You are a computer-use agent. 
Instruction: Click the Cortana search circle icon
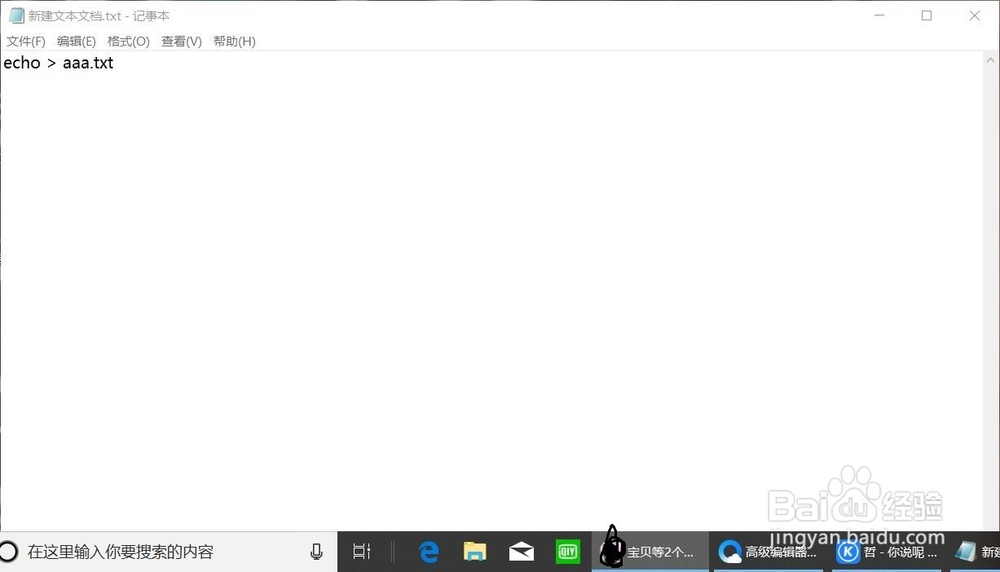pyautogui.click(x=9, y=552)
